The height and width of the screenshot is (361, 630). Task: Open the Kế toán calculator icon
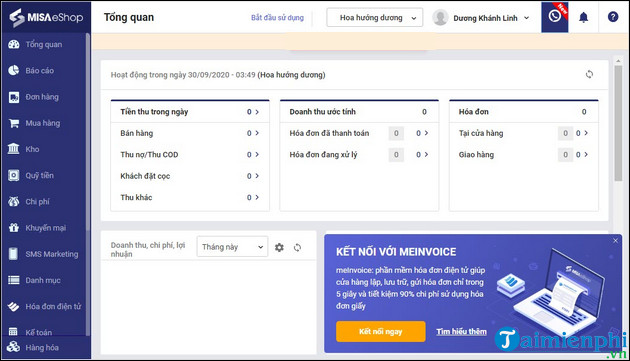(13, 332)
